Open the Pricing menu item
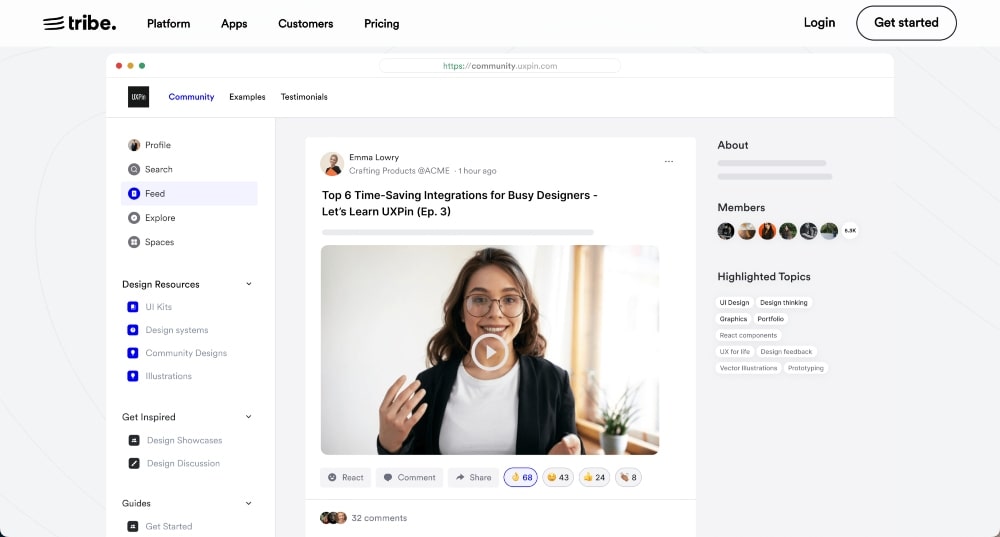The width and height of the screenshot is (1000, 537). coord(381,23)
